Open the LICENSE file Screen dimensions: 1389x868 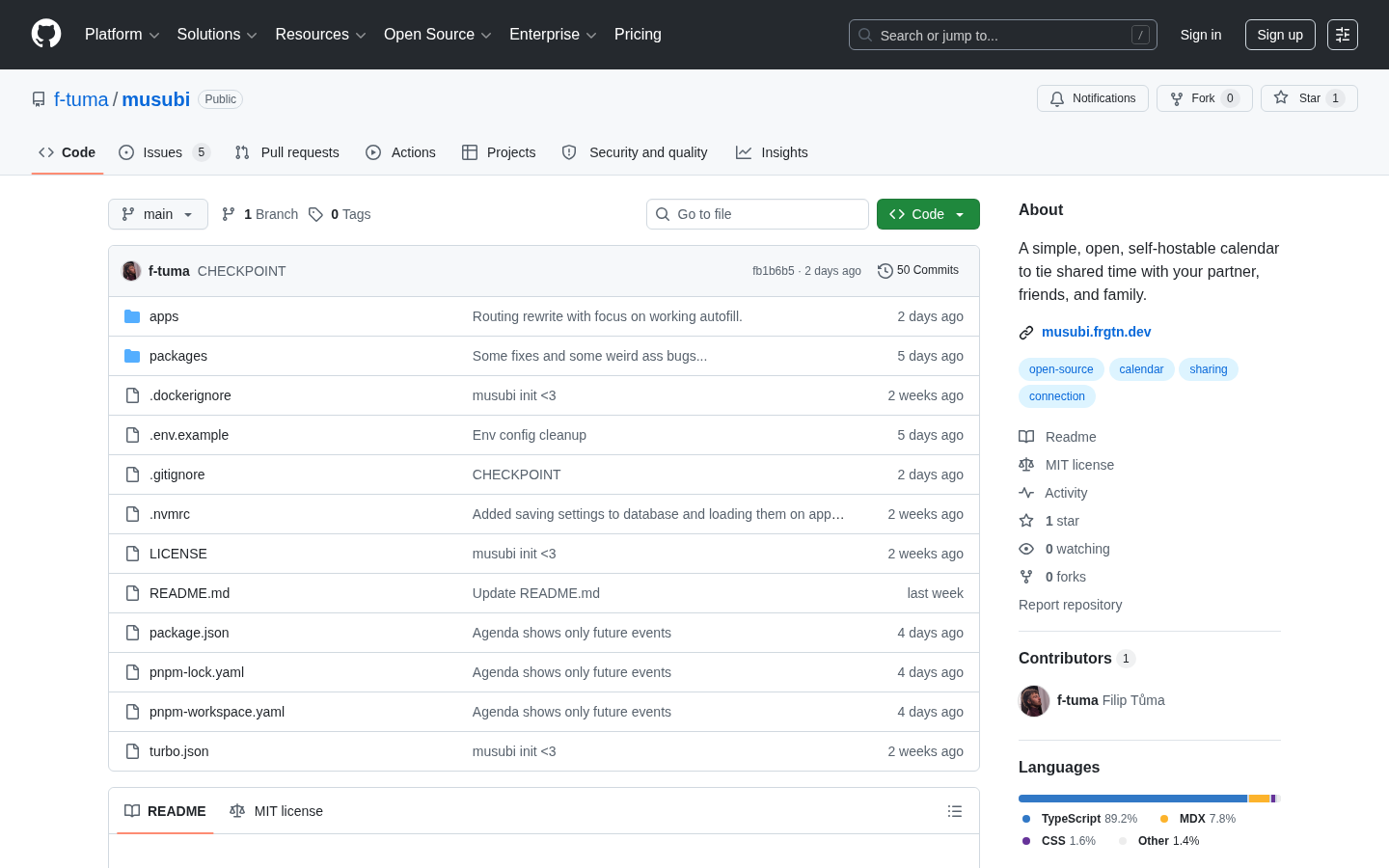pos(178,554)
